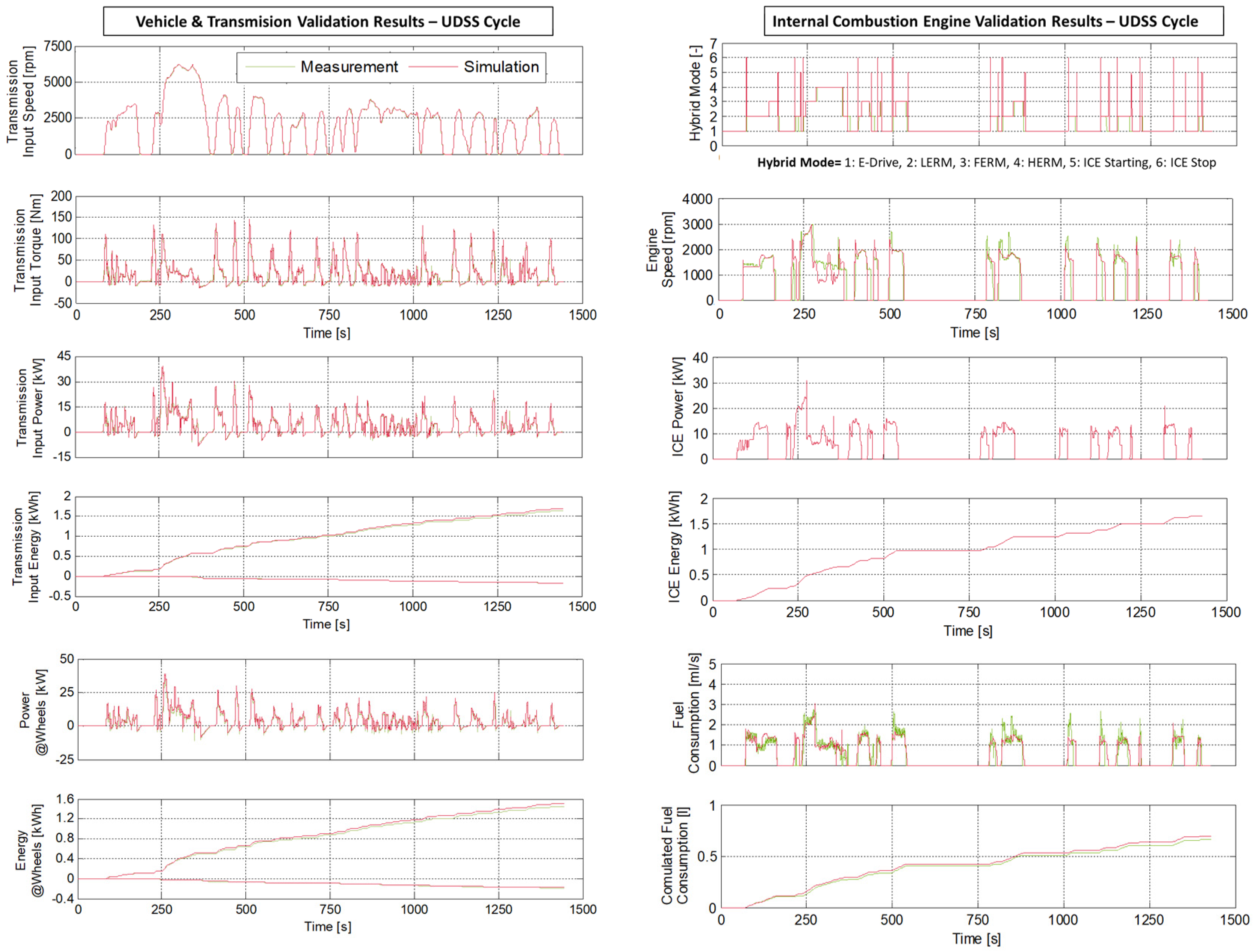Click the ICE Power plot area
The width and height of the screenshot is (1258, 952).
tap(969, 408)
